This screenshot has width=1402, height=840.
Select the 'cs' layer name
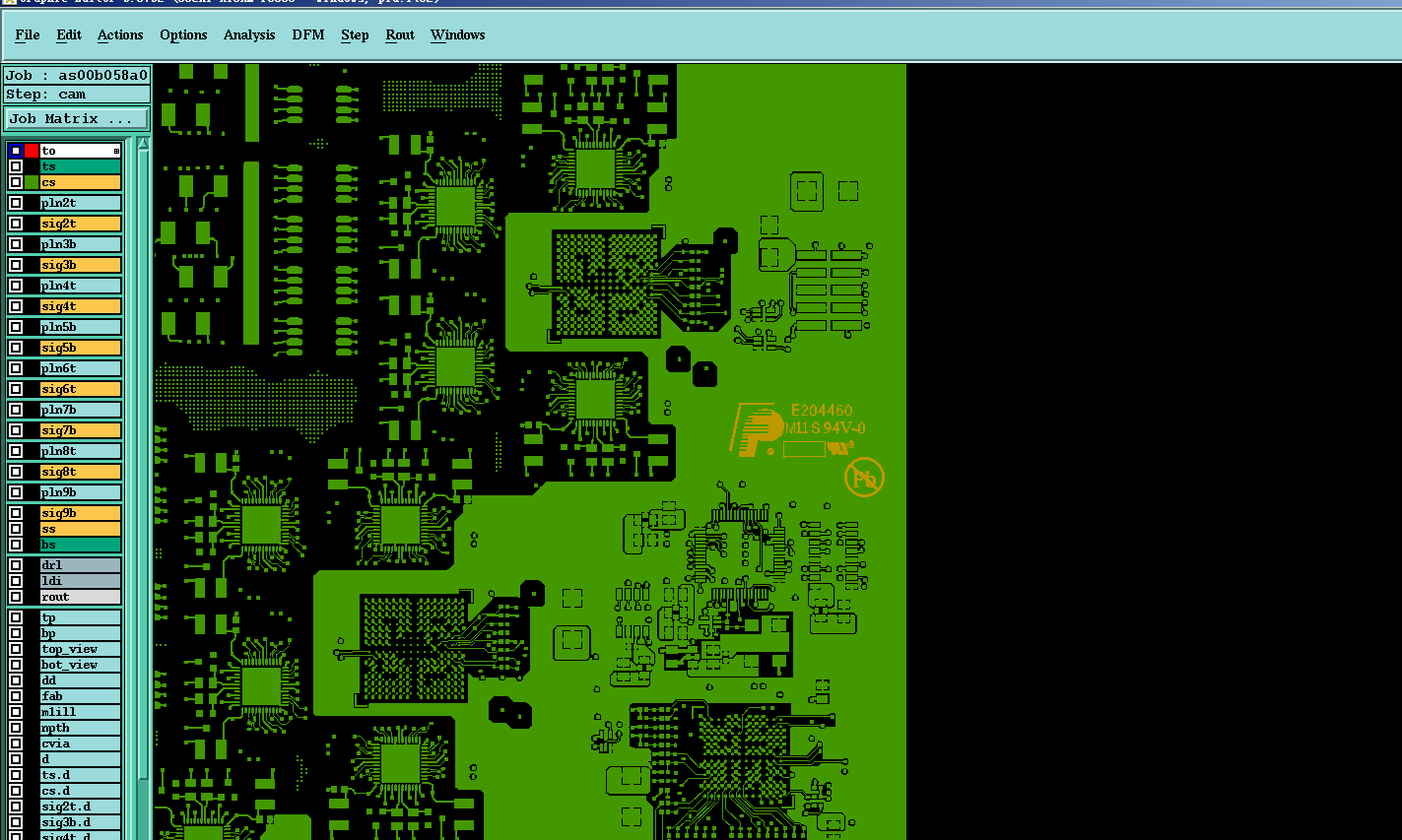point(80,182)
